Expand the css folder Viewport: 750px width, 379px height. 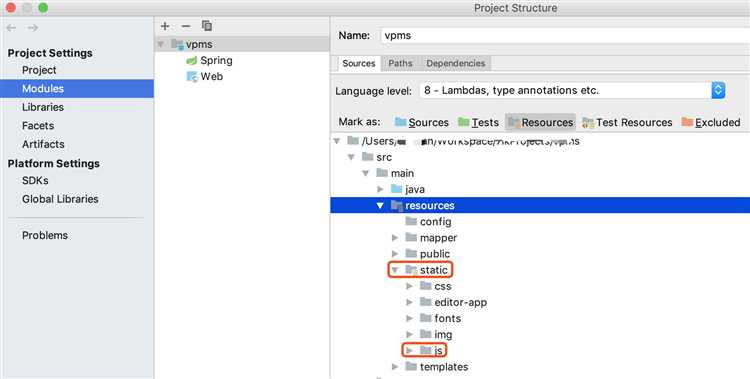pyautogui.click(x=410, y=286)
